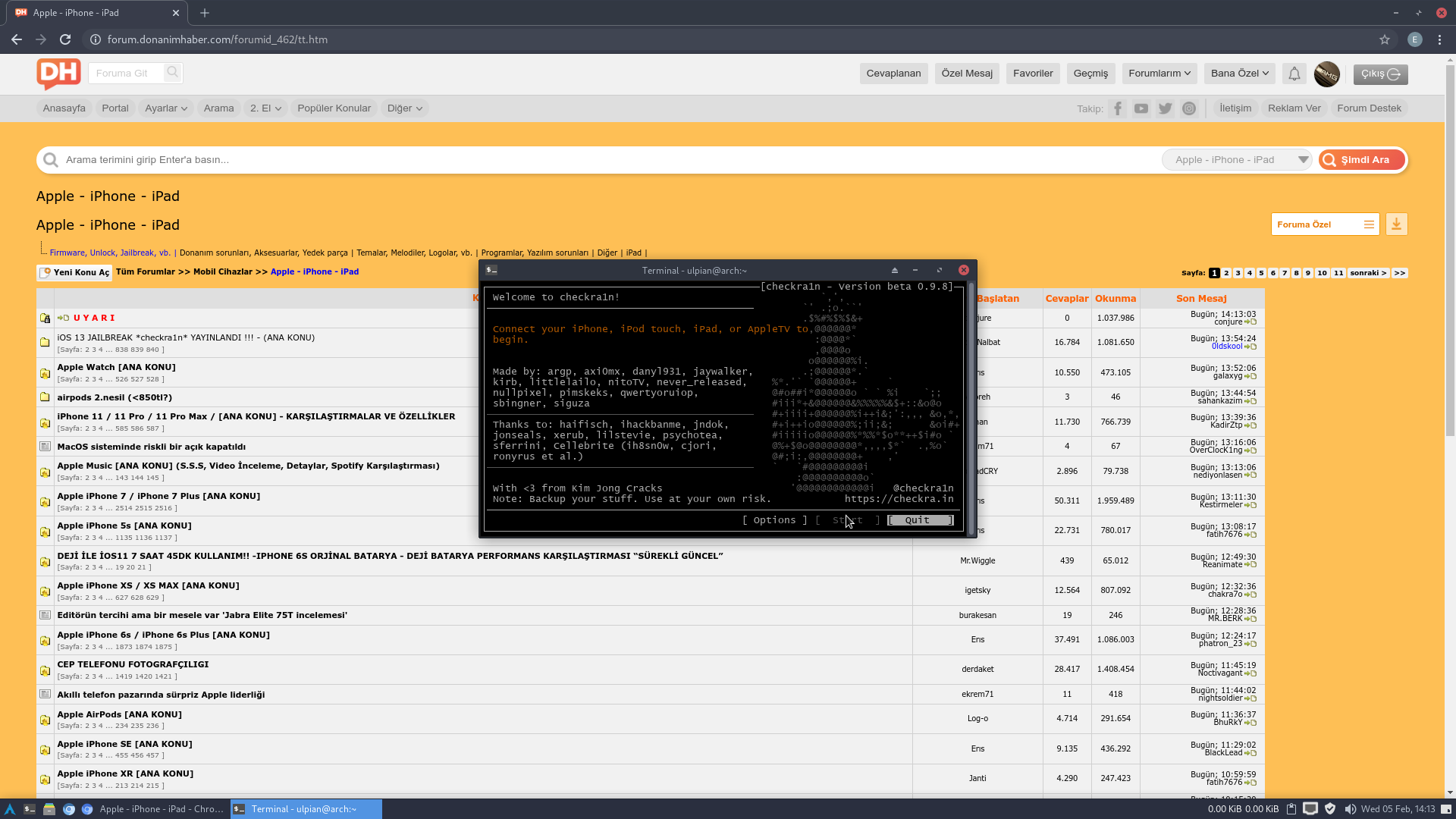
Task: Click the Şimdi Ara search button
Action: pos(1362,160)
